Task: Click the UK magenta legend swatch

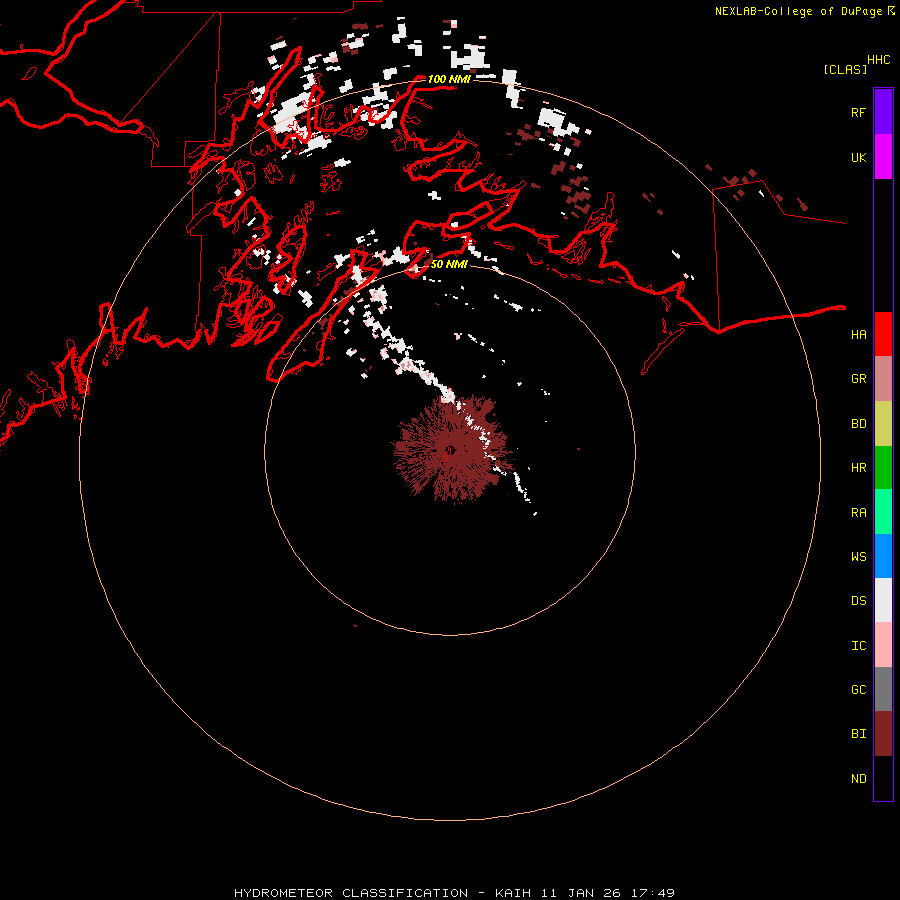Action: pyautogui.click(x=883, y=157)
